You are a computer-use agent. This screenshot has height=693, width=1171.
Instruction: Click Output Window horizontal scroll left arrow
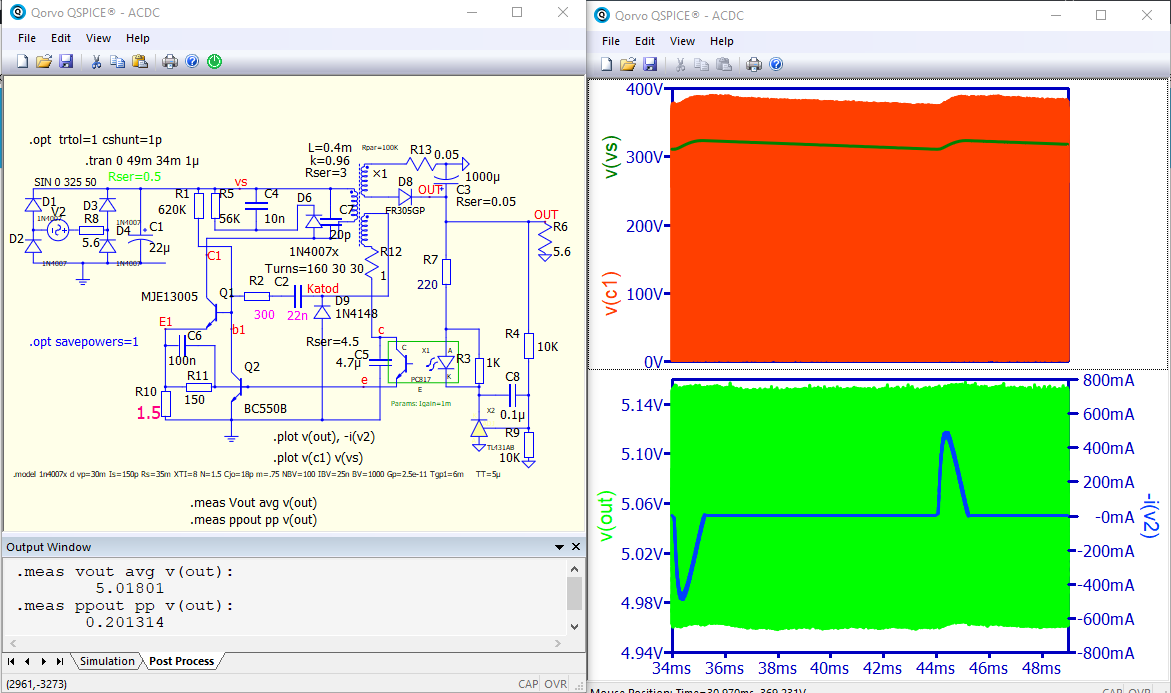13,643
